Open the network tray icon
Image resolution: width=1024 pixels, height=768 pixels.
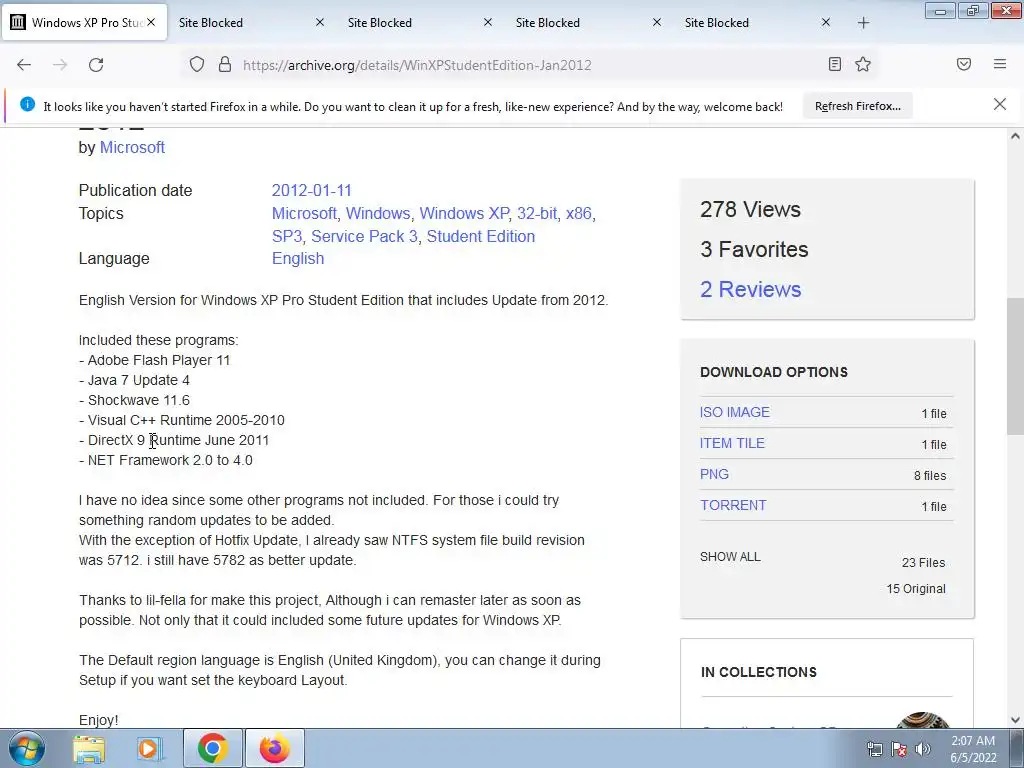[x=874, y=749]
